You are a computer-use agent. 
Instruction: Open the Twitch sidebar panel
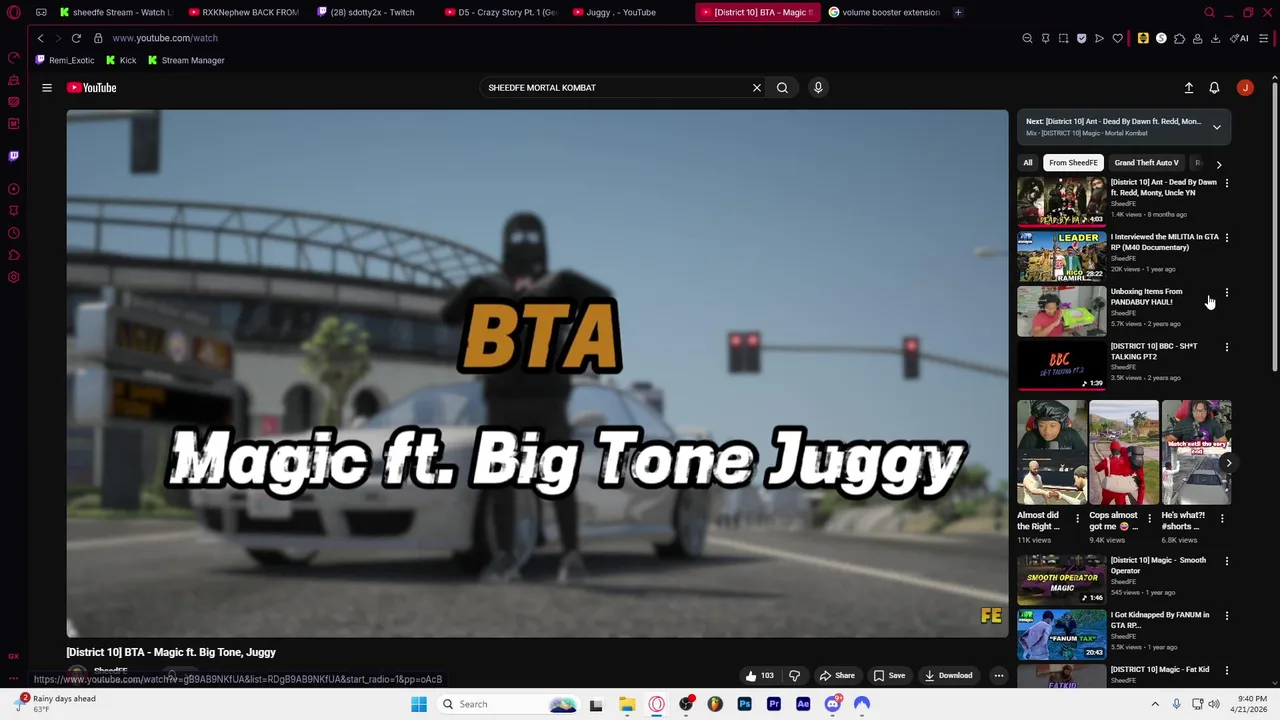point(14,156)
